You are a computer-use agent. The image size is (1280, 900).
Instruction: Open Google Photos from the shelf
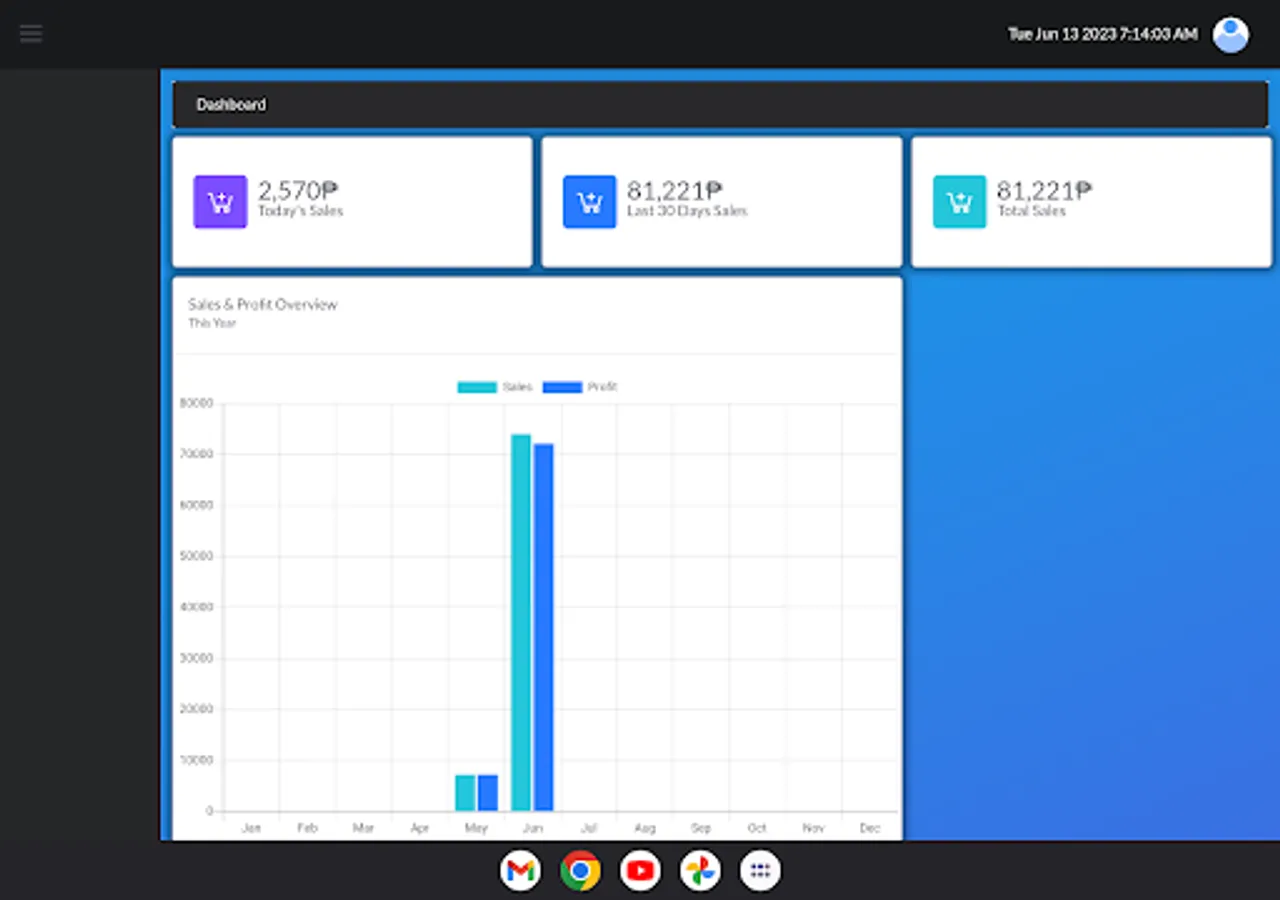(700, 871)
